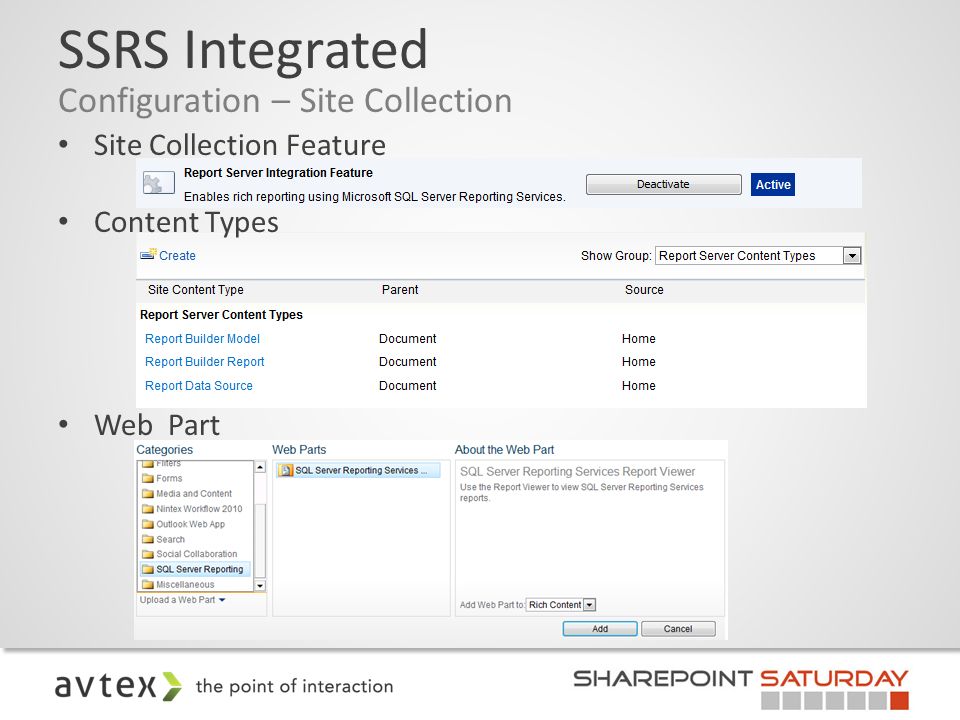The height and width of the screenshot is (720, 960).
Task: Select the Search category
Action: (x=170, y=539)
